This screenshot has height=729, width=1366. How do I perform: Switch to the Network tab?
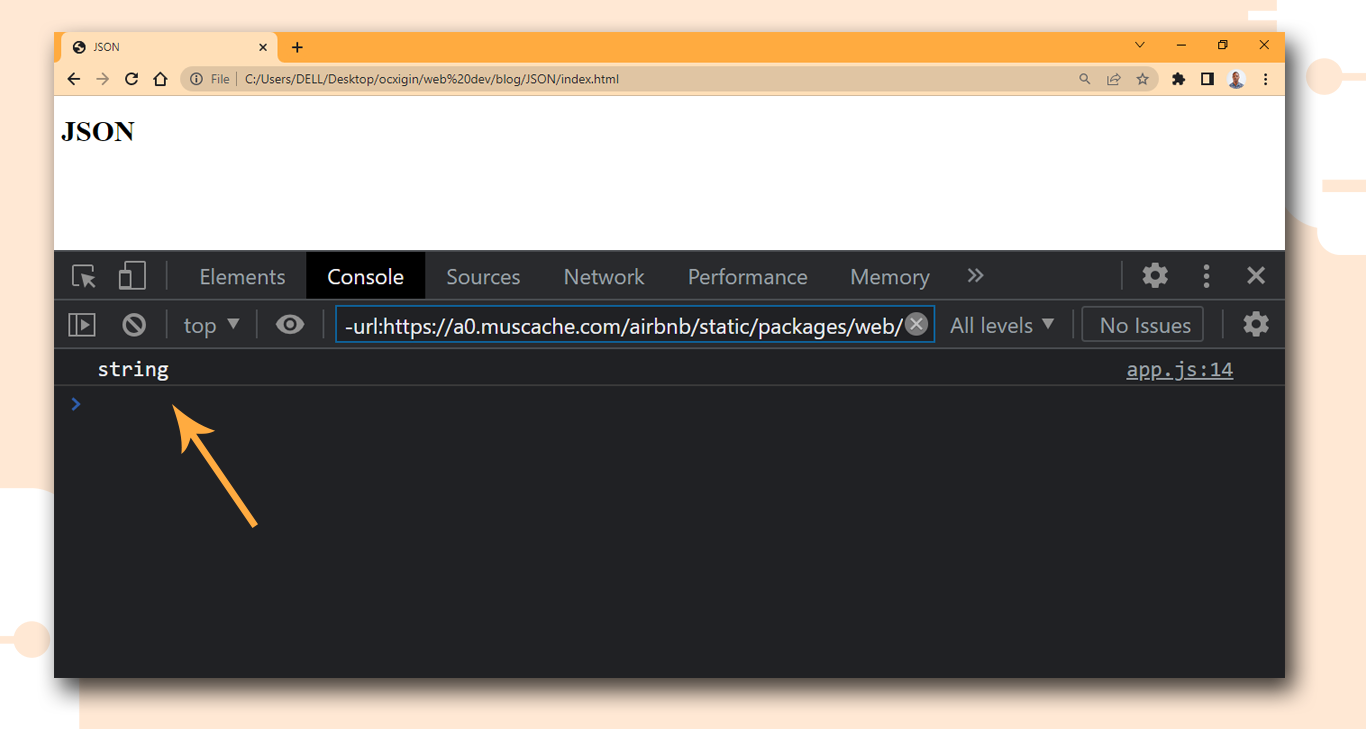[604, 277]
